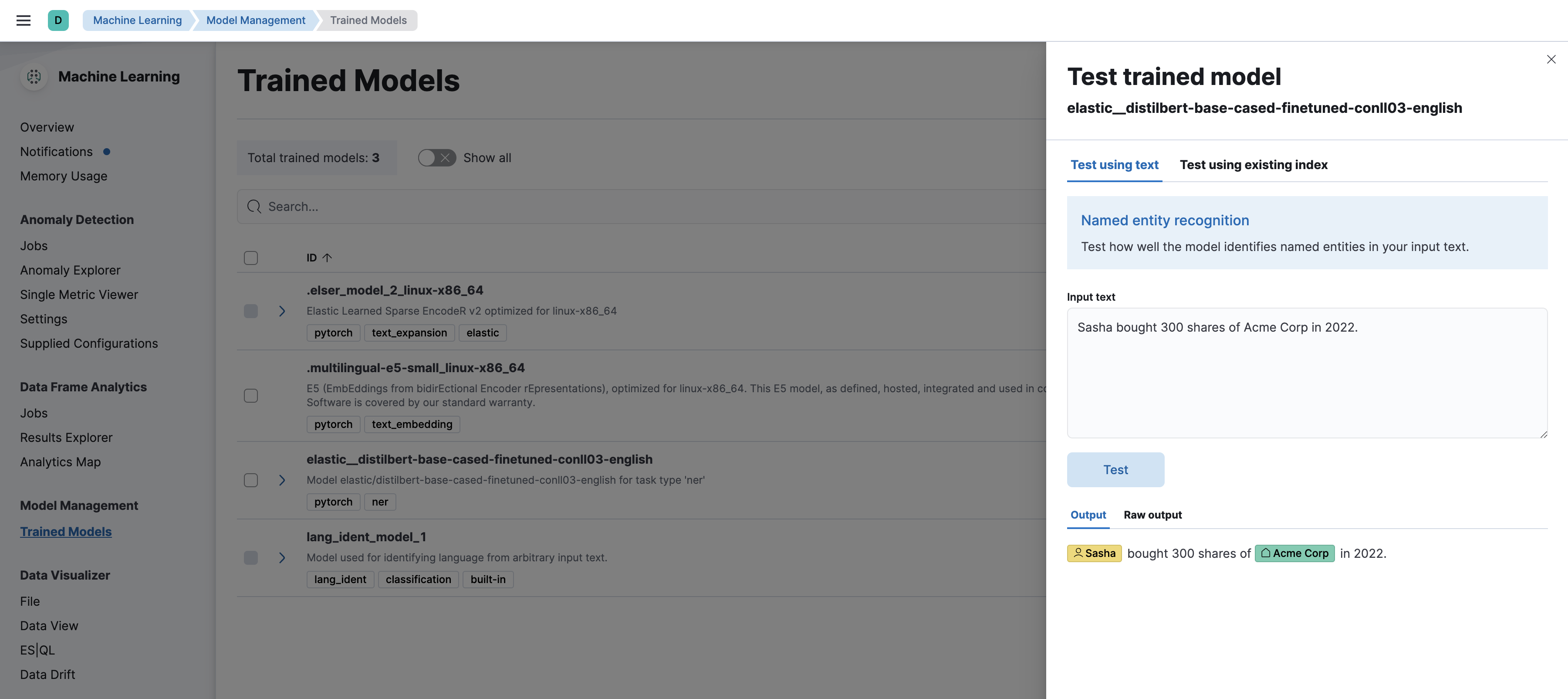Click the Test button
Image resolution: width=1568 pixels, height=699 pixels.
click(x=1115, y=469)
